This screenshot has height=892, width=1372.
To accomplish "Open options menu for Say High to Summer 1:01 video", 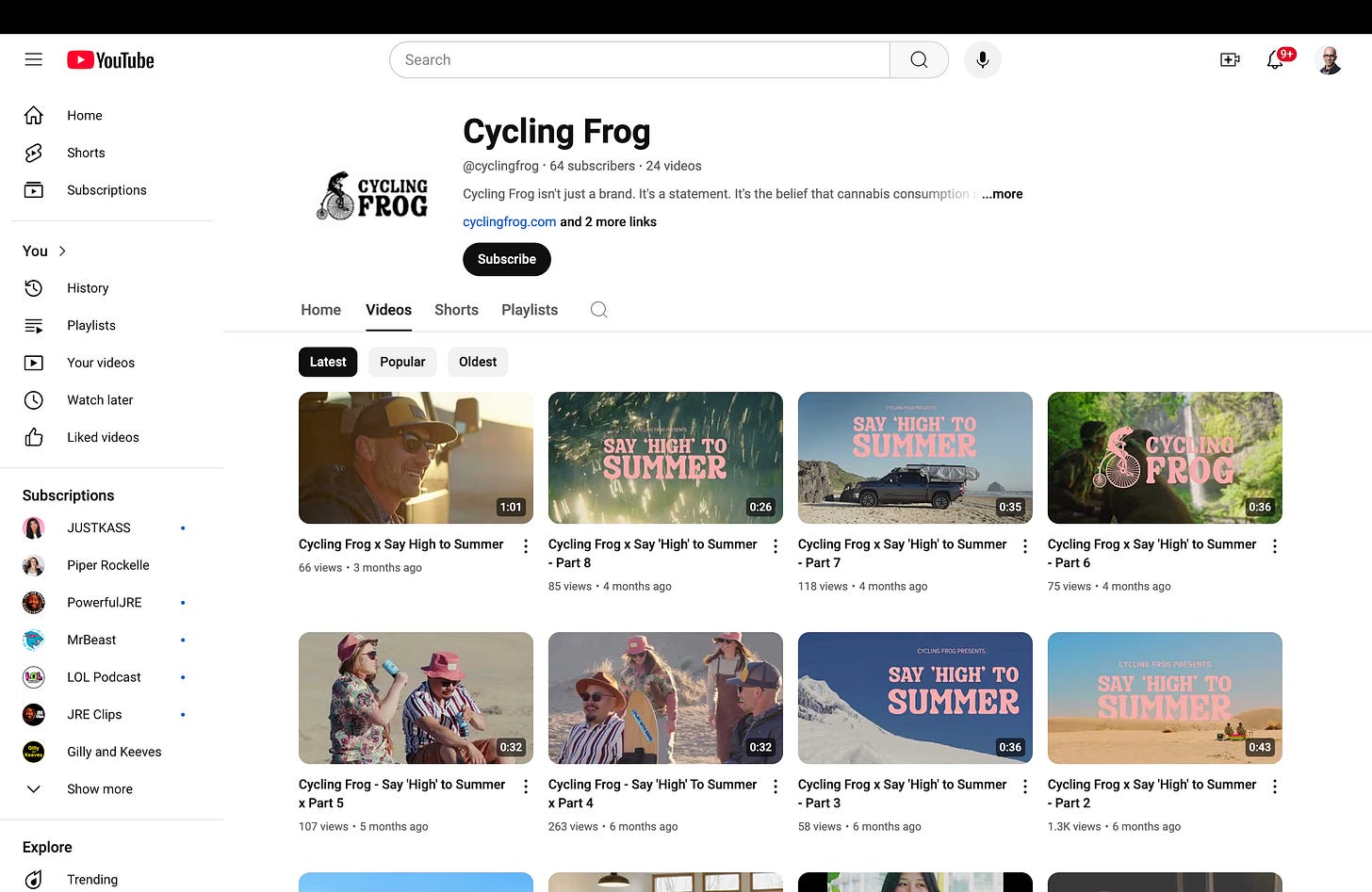I will (x=526, y=546).
